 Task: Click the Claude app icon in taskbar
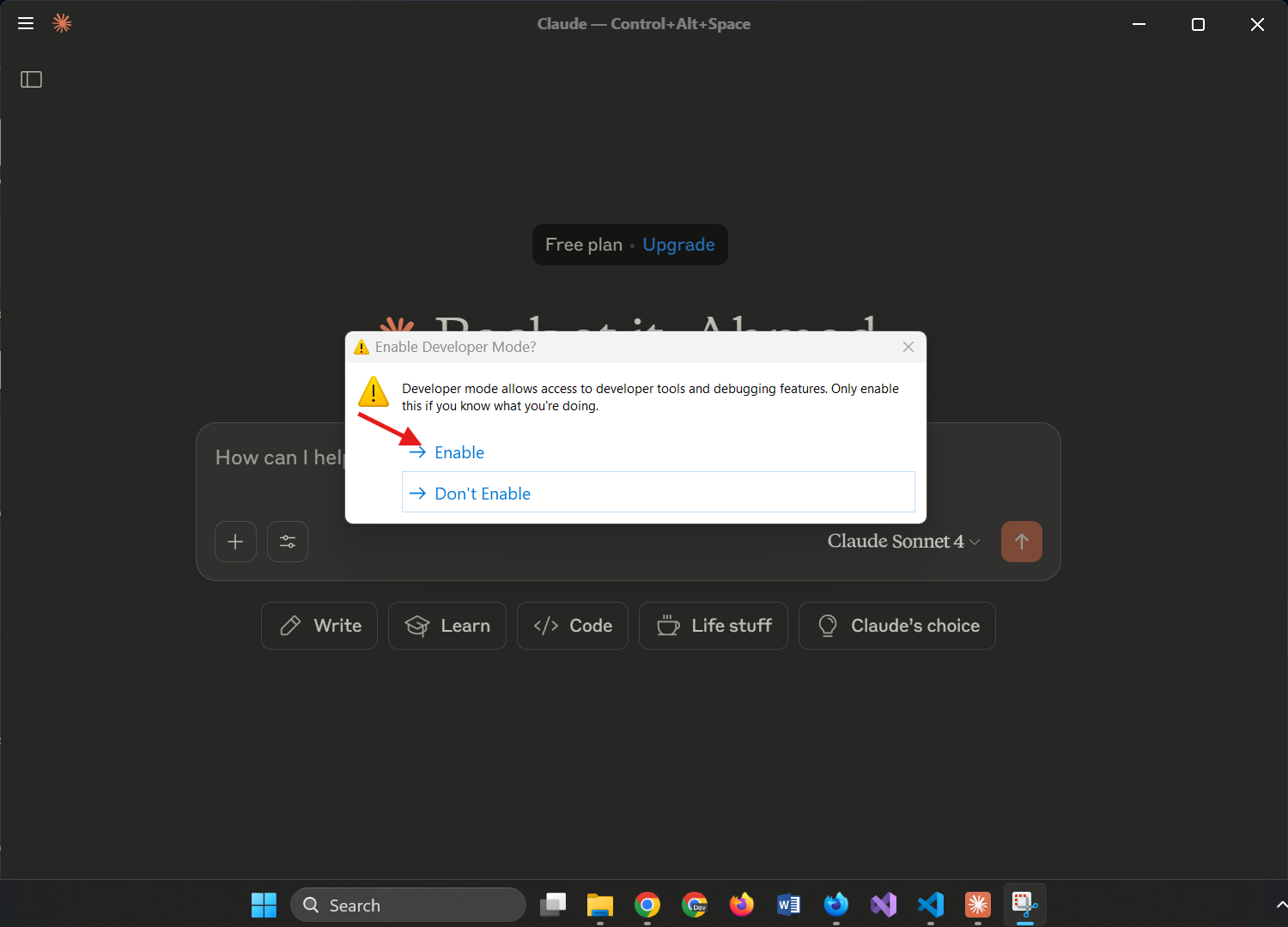[978, 905]
